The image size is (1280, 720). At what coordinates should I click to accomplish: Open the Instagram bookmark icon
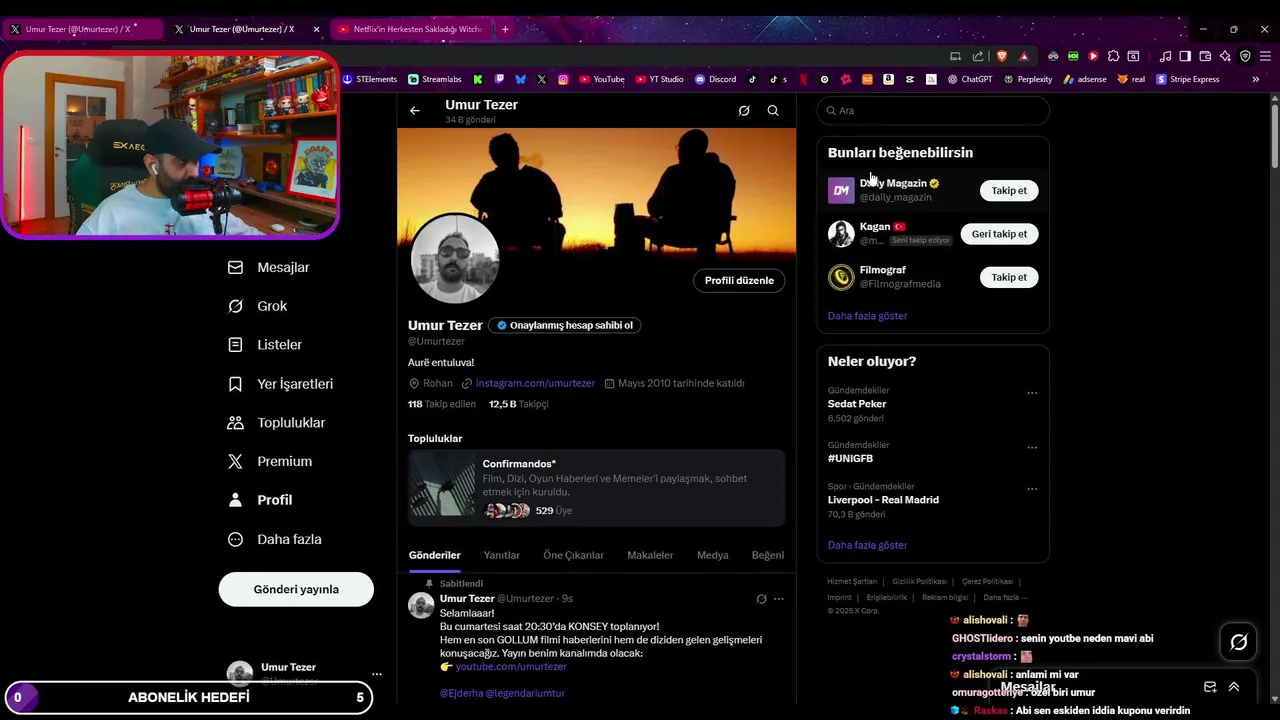[563, 79]
